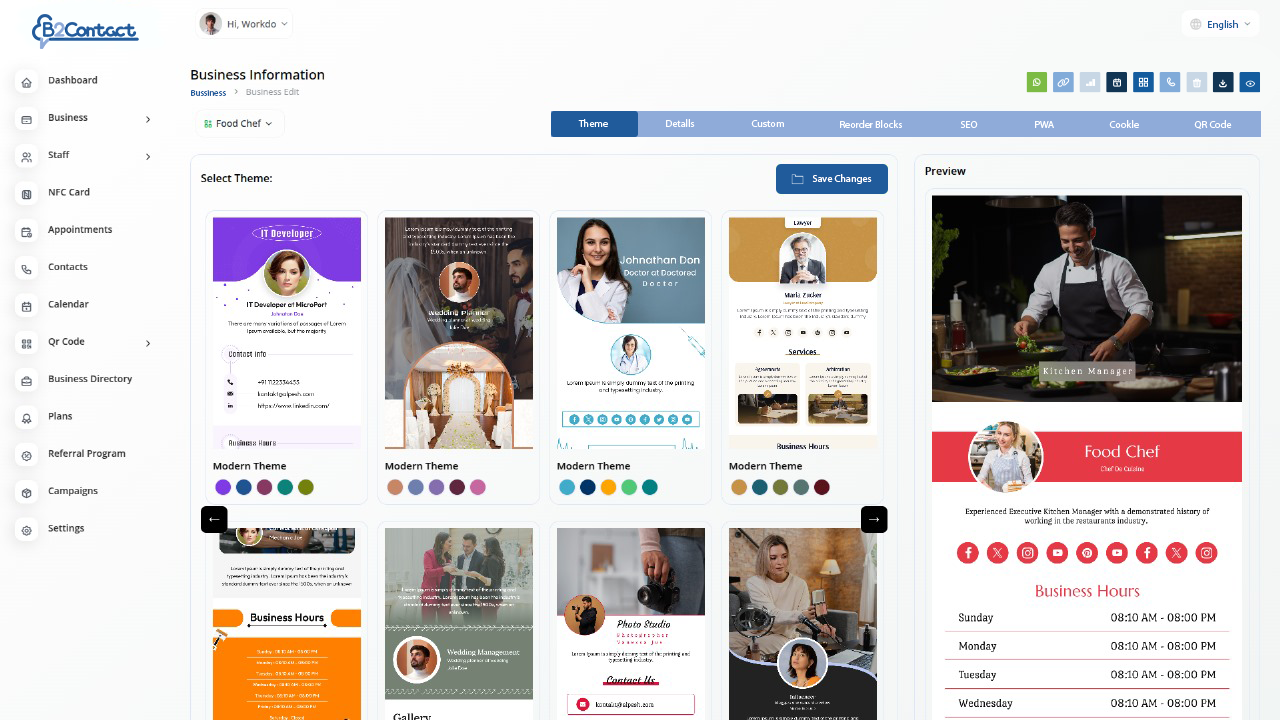1280x720 pixels.
Task: Delete business using the trash icon
Action: [1197, 82]
